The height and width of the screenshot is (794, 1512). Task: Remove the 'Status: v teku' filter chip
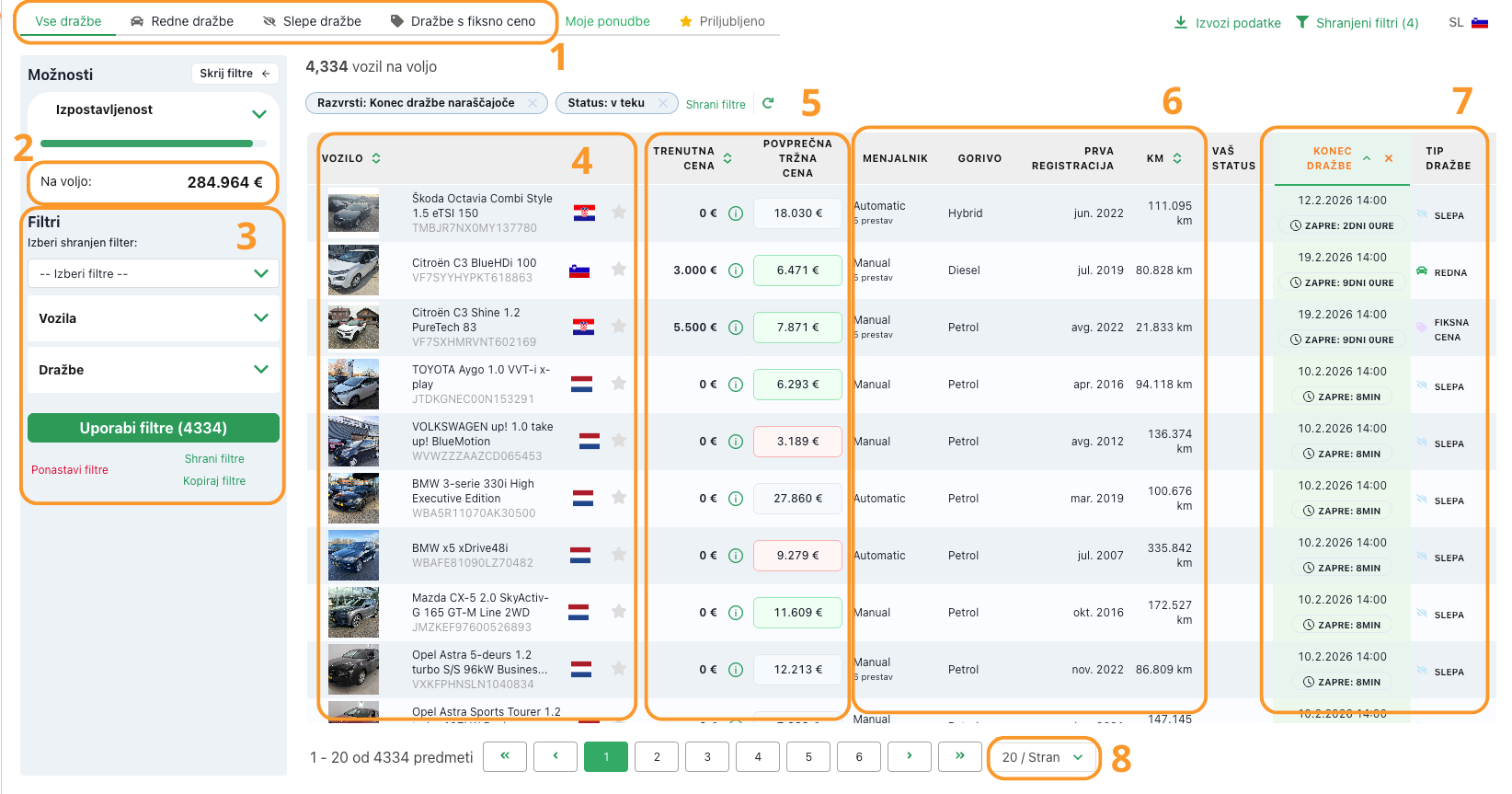click(663, 103)
